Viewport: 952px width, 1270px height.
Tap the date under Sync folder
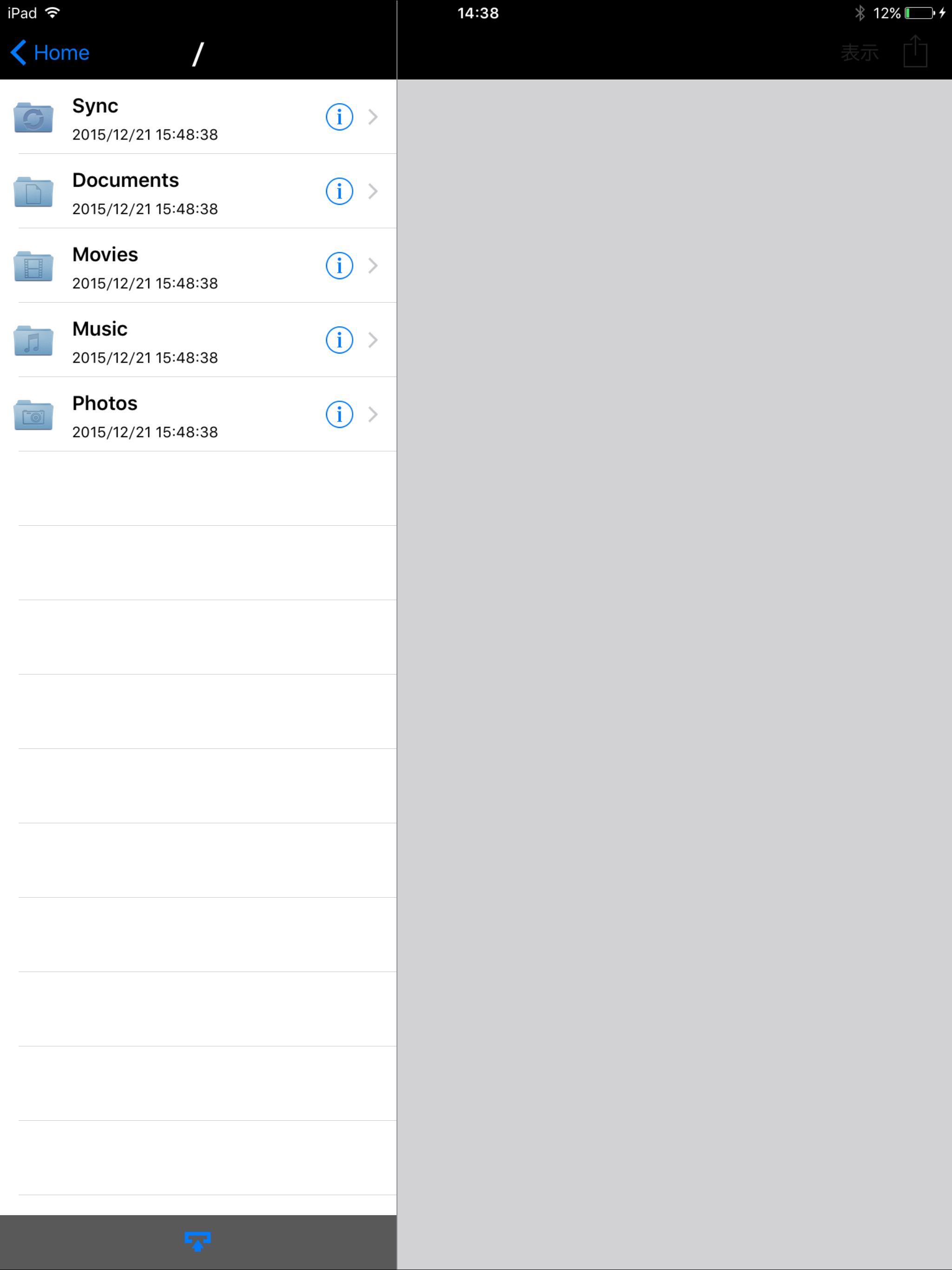(145, 135)
